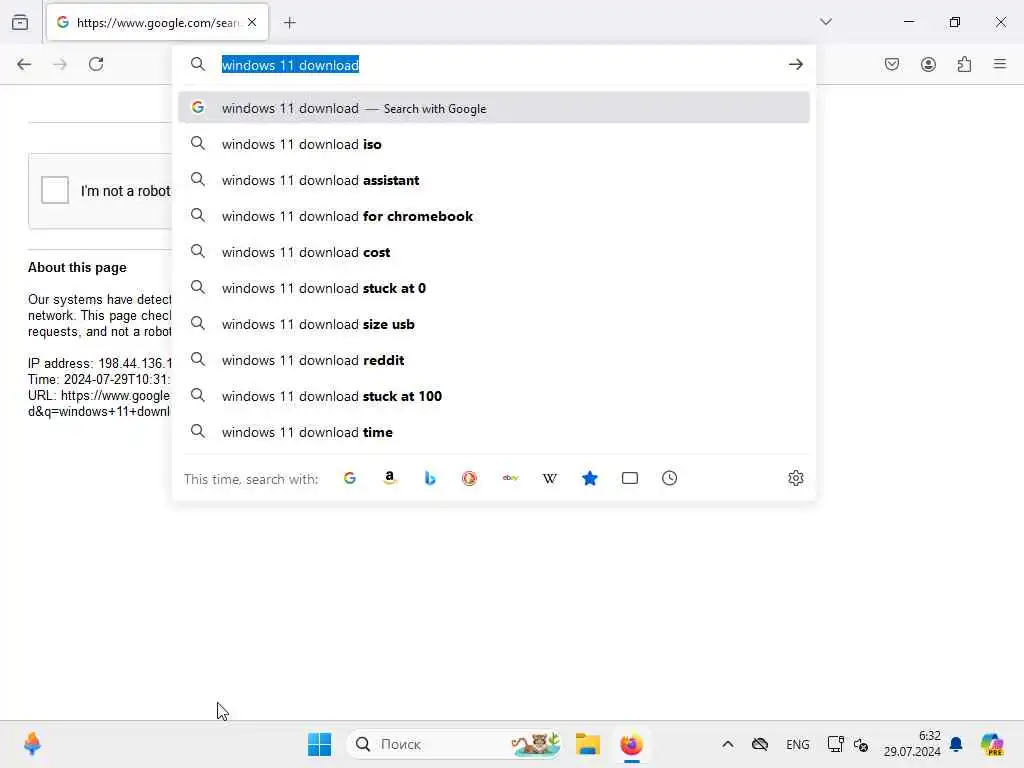Click Firefox icon in taskbar
The width and height of the screenshot is (1024, 768).
tap(632, 744)
